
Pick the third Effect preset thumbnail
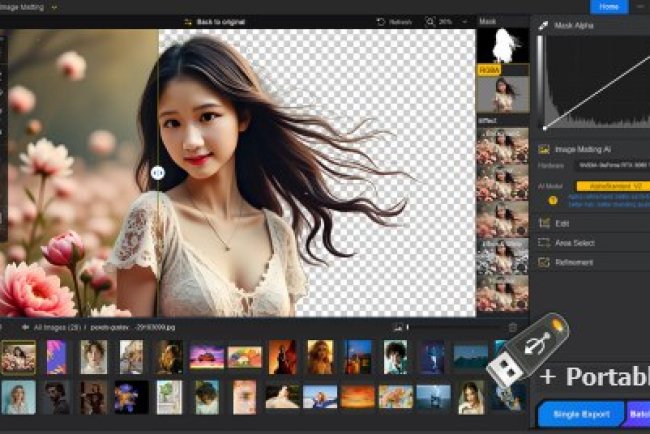click(x=502, y=219)
